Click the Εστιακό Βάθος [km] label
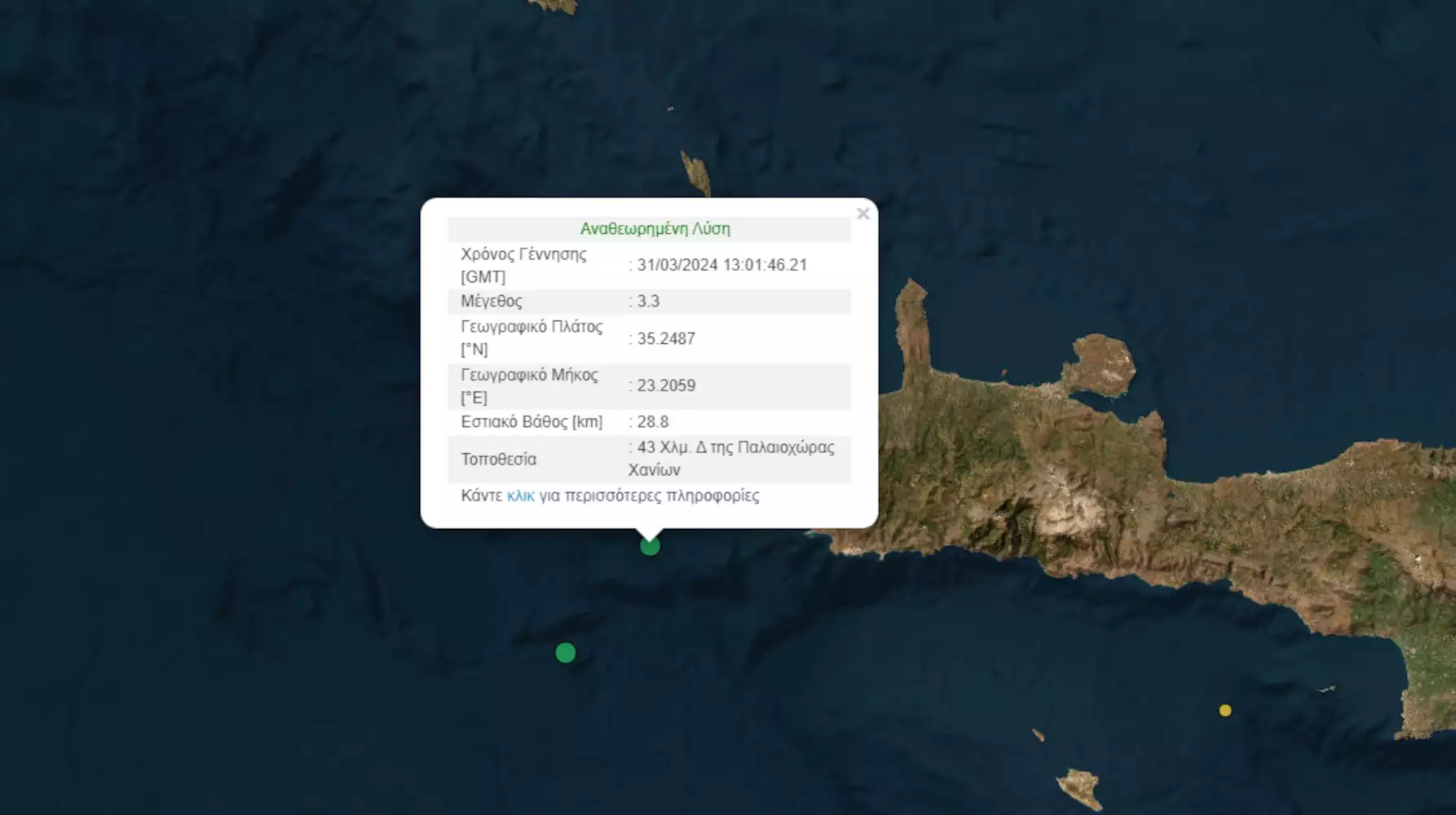This screenshot has width=1456, height=815. (x=532, y=421)
